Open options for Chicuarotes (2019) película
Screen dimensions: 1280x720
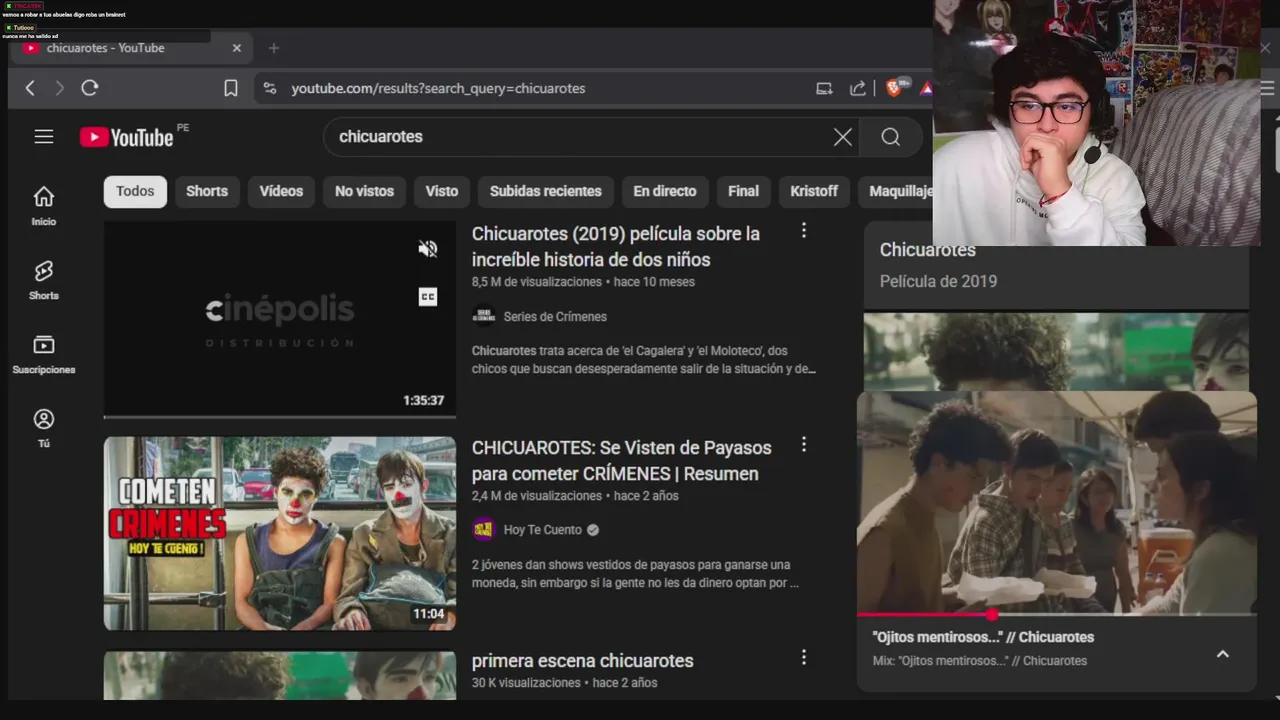point(803,231)
